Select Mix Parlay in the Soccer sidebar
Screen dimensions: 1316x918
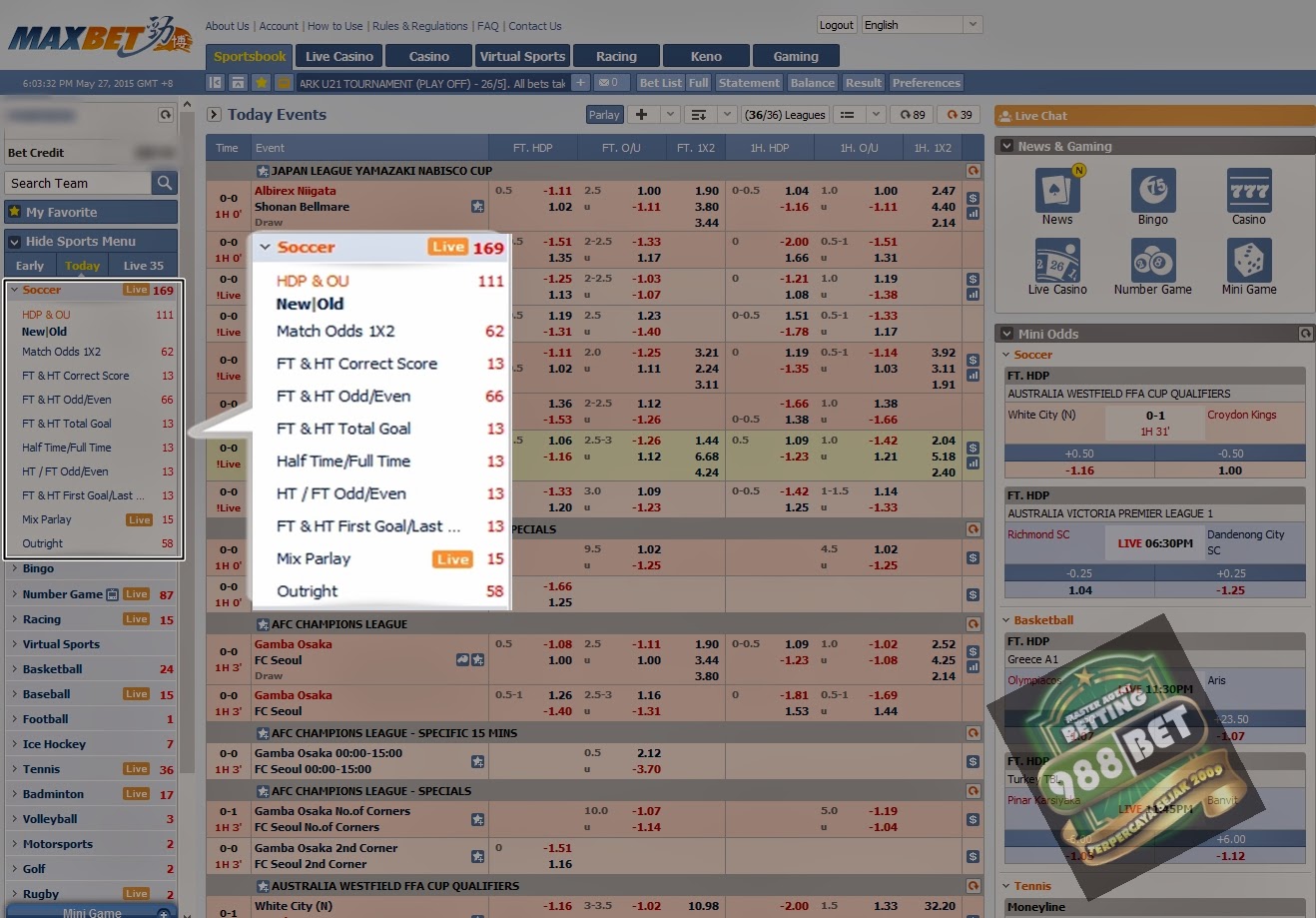coord(47,519)
